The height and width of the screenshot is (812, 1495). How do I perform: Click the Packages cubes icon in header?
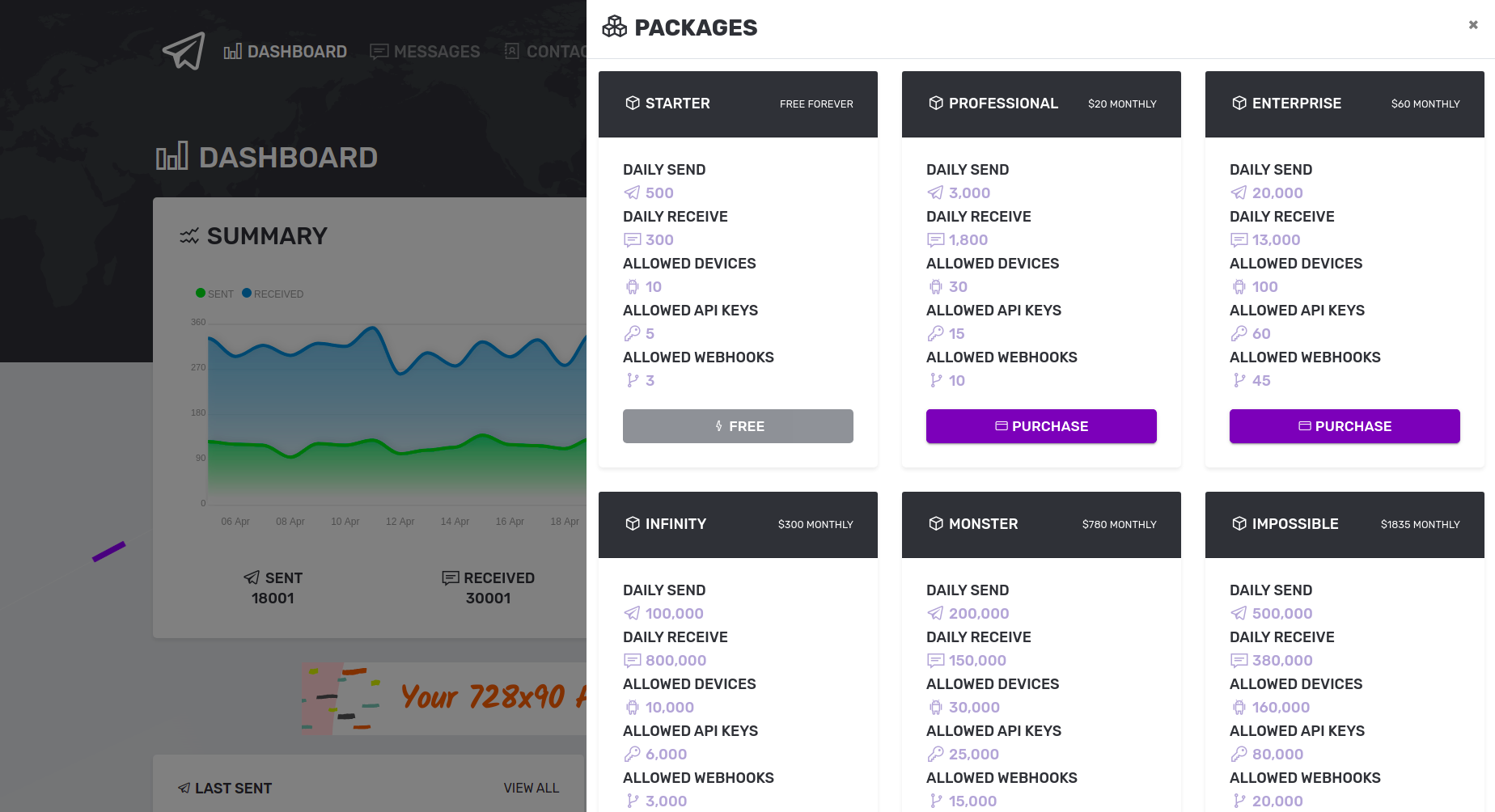click(x=615, y=27)
